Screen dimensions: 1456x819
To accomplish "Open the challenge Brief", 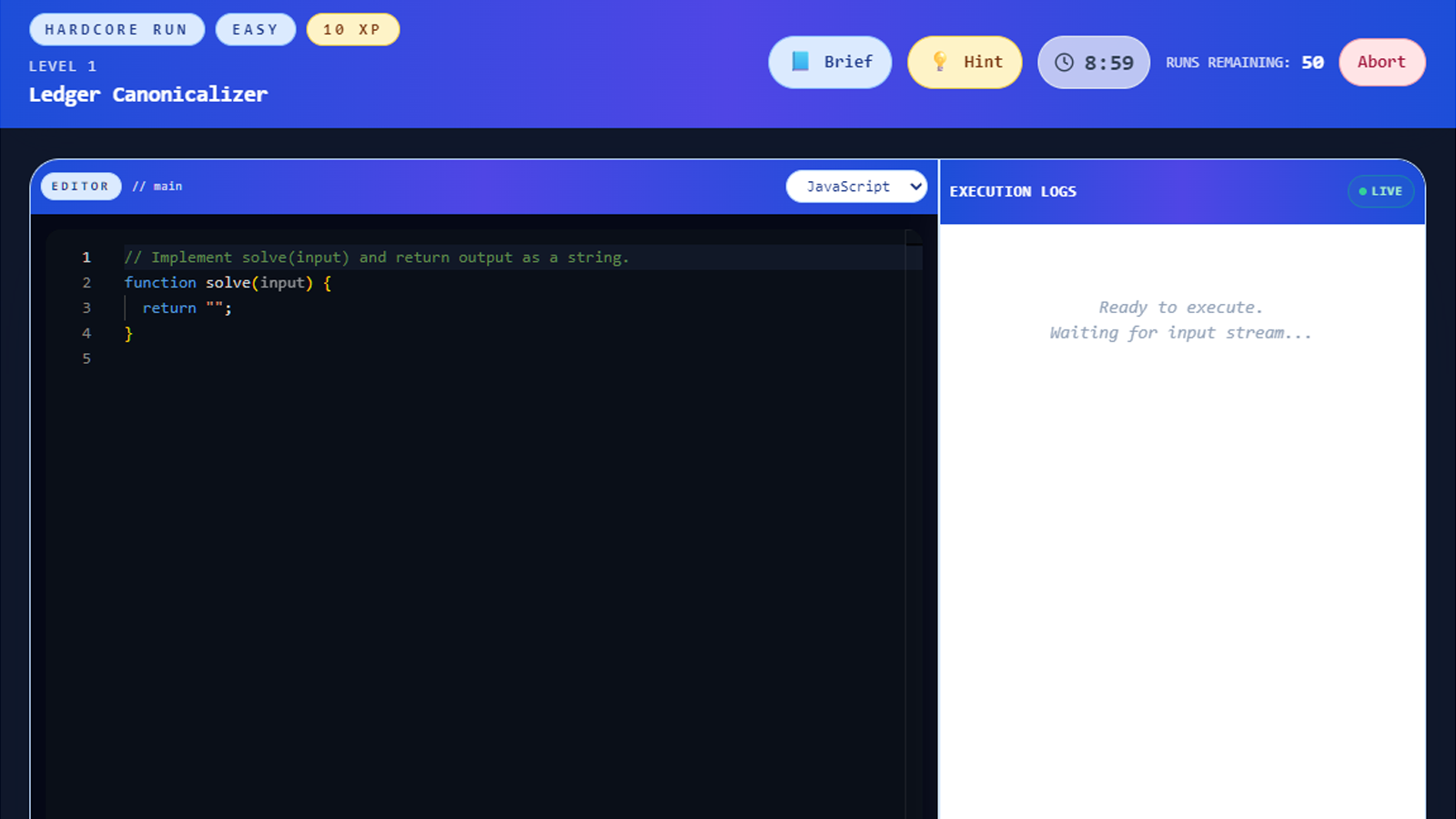I will 829,62.
